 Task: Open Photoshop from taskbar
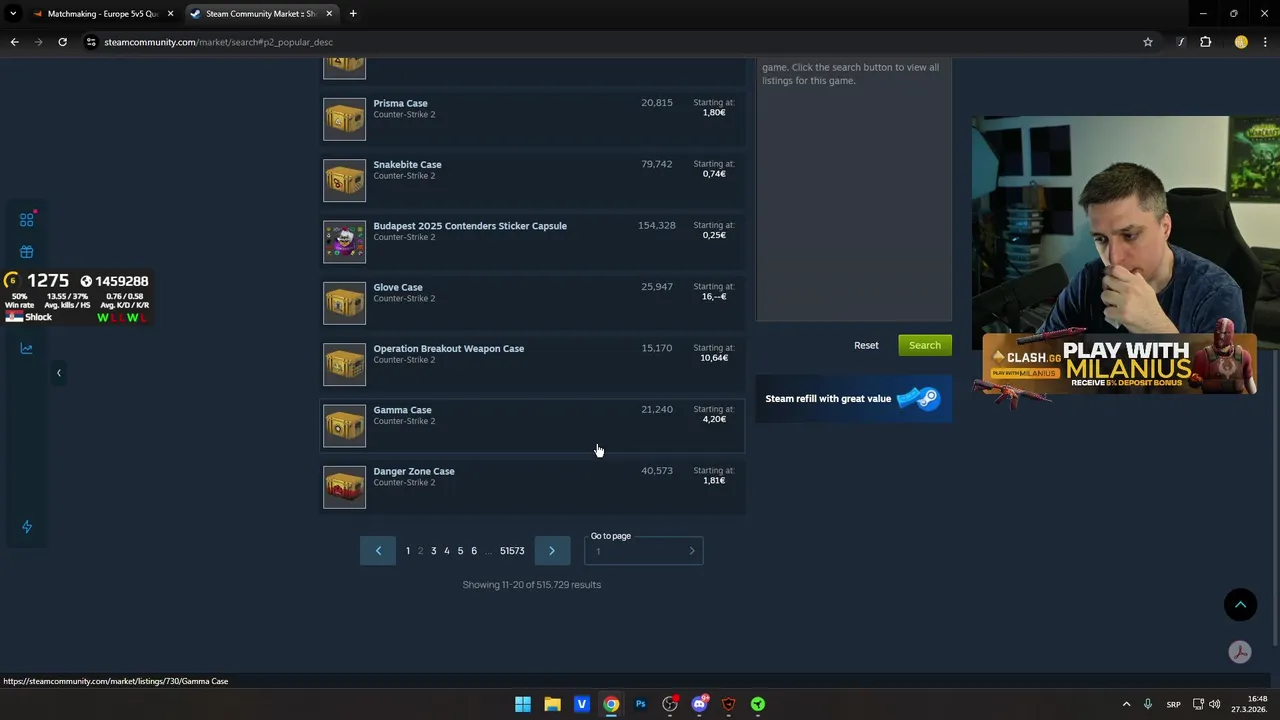coord(640,704)
